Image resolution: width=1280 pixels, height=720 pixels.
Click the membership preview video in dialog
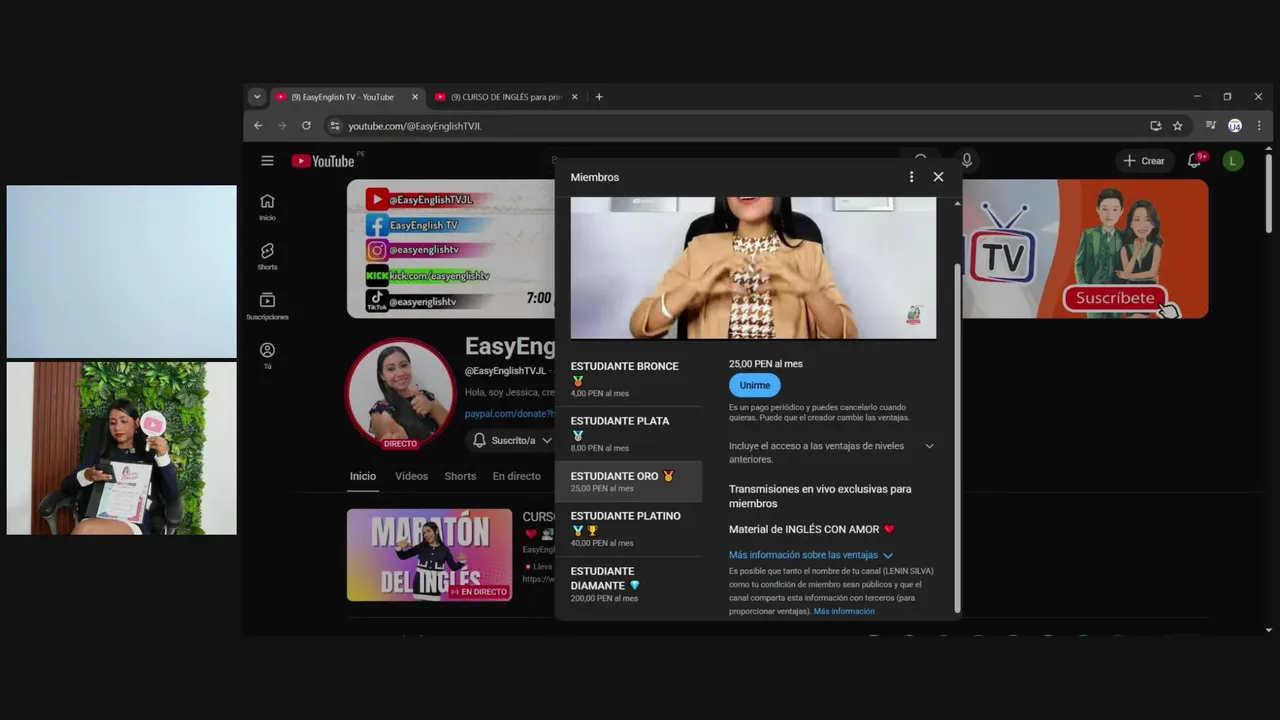point(753,268)
